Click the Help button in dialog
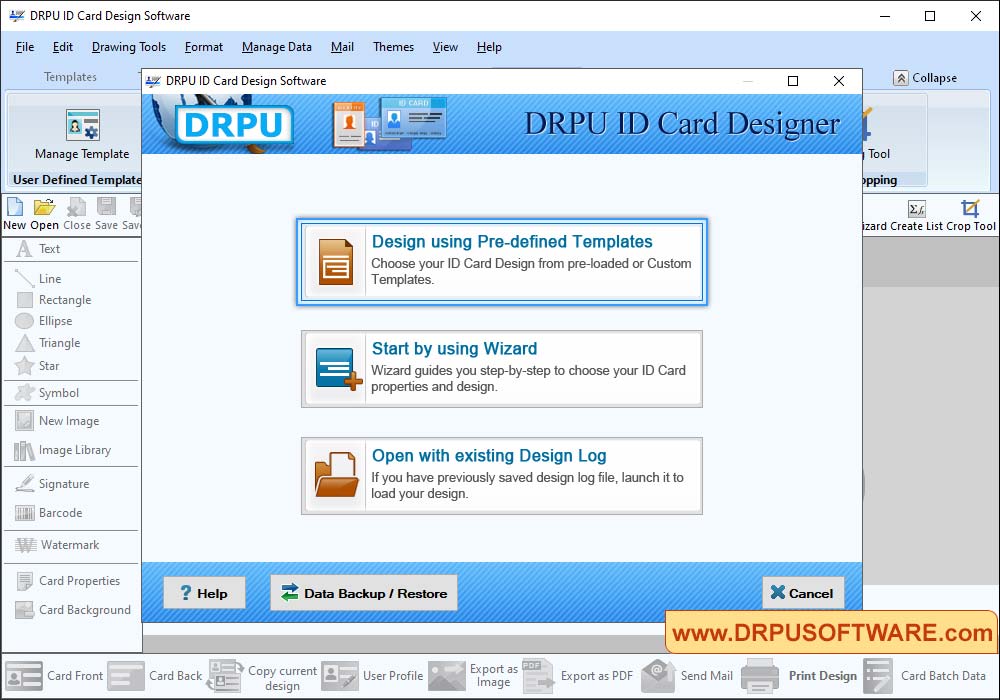 [204, 593]
